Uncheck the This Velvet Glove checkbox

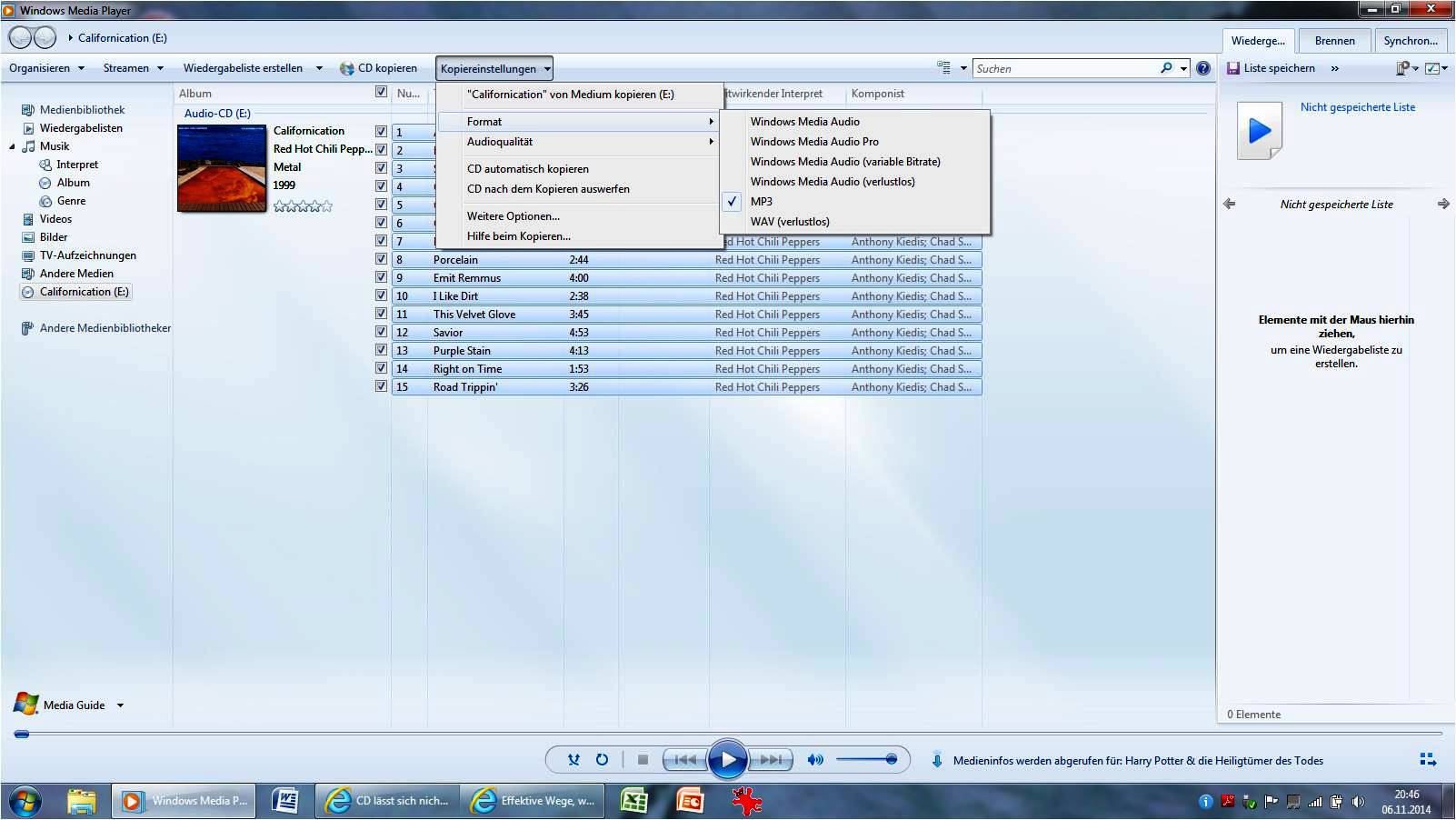pos(381,314)
